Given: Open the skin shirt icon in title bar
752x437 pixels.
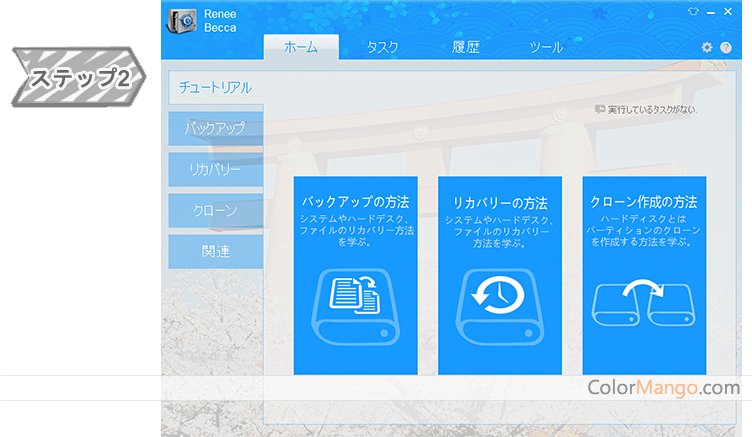Looking at the screenshot, I should [693, 12].
